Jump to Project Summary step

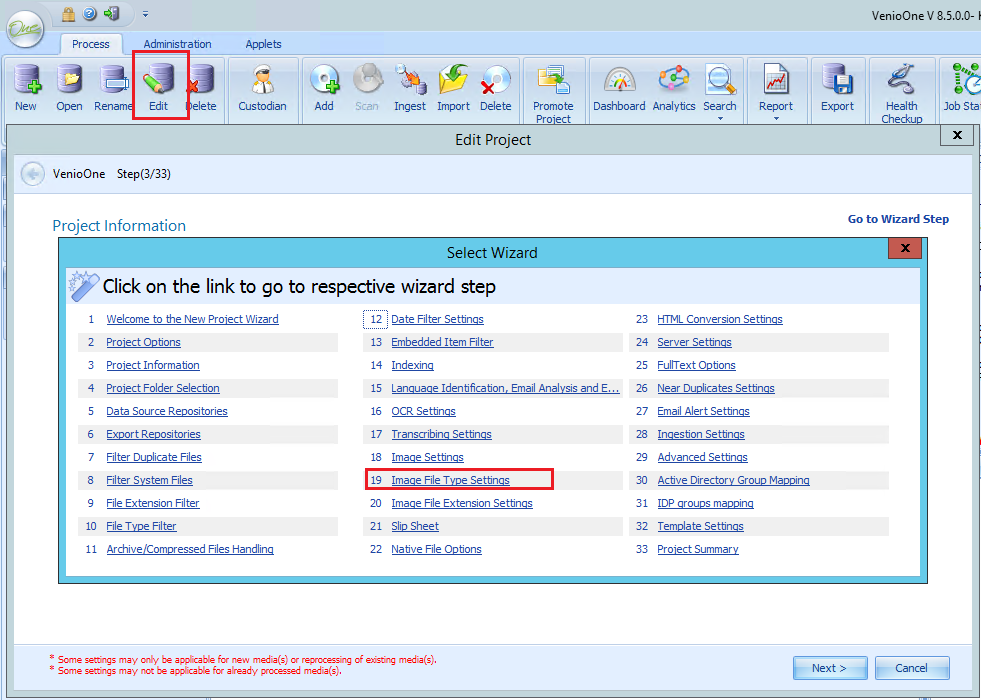click(x=698, y=549)
